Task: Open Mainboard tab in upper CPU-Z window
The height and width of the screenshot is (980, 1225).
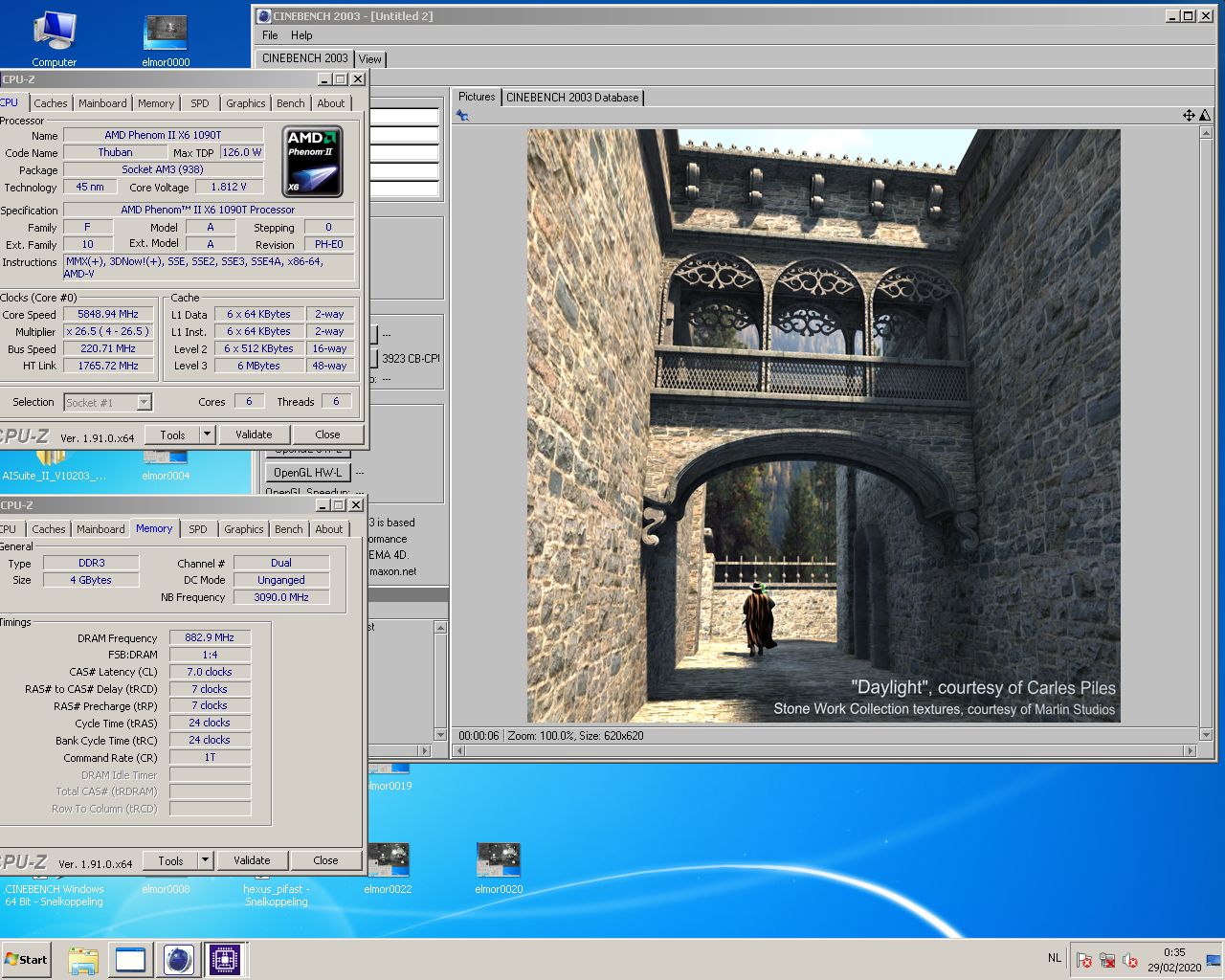Action: point(102,103)
